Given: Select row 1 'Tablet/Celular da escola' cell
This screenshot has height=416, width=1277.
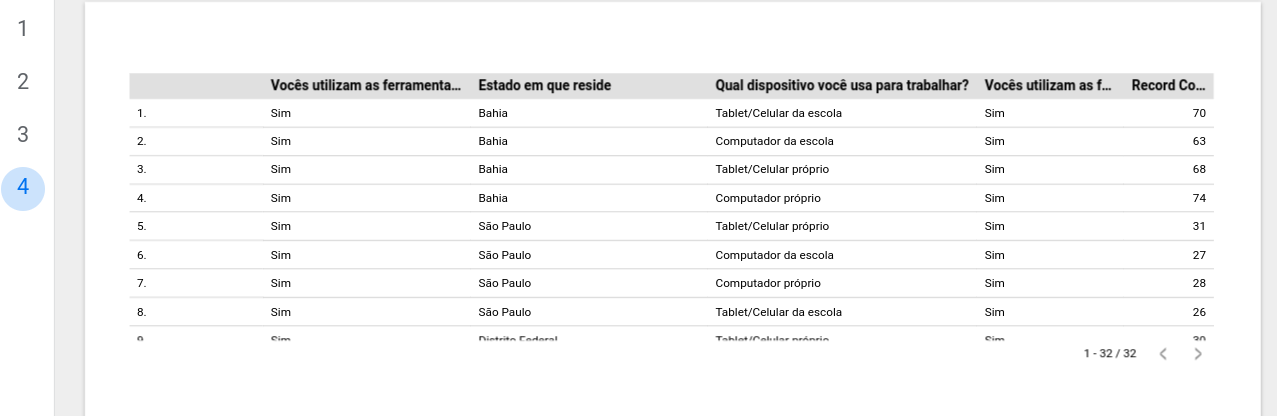Looking at the screenshot, I should [778, 113].
